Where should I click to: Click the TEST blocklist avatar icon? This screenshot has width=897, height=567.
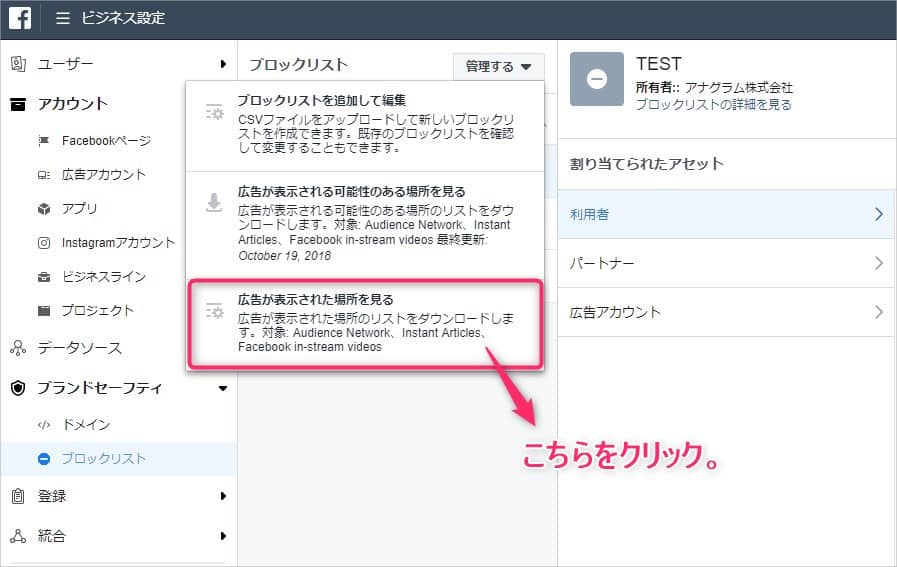(596, 80)
